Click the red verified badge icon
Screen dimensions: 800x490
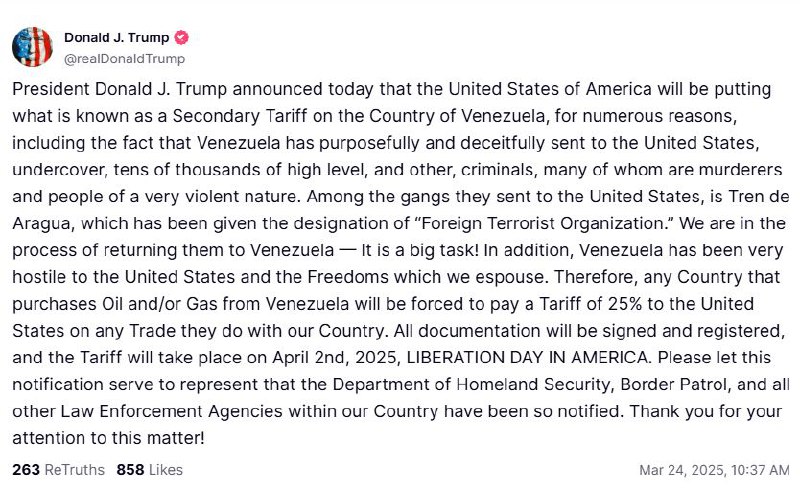tap(182, 38)
